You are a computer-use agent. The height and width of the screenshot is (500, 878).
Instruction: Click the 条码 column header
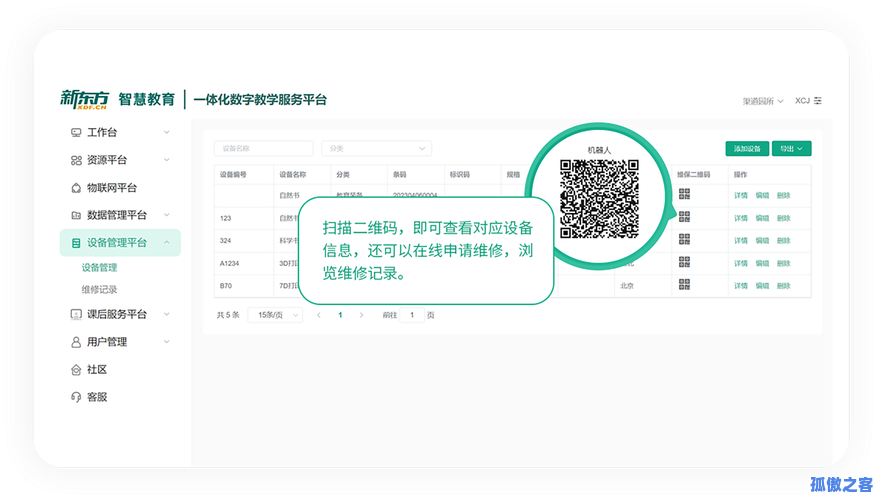point(399,175)
